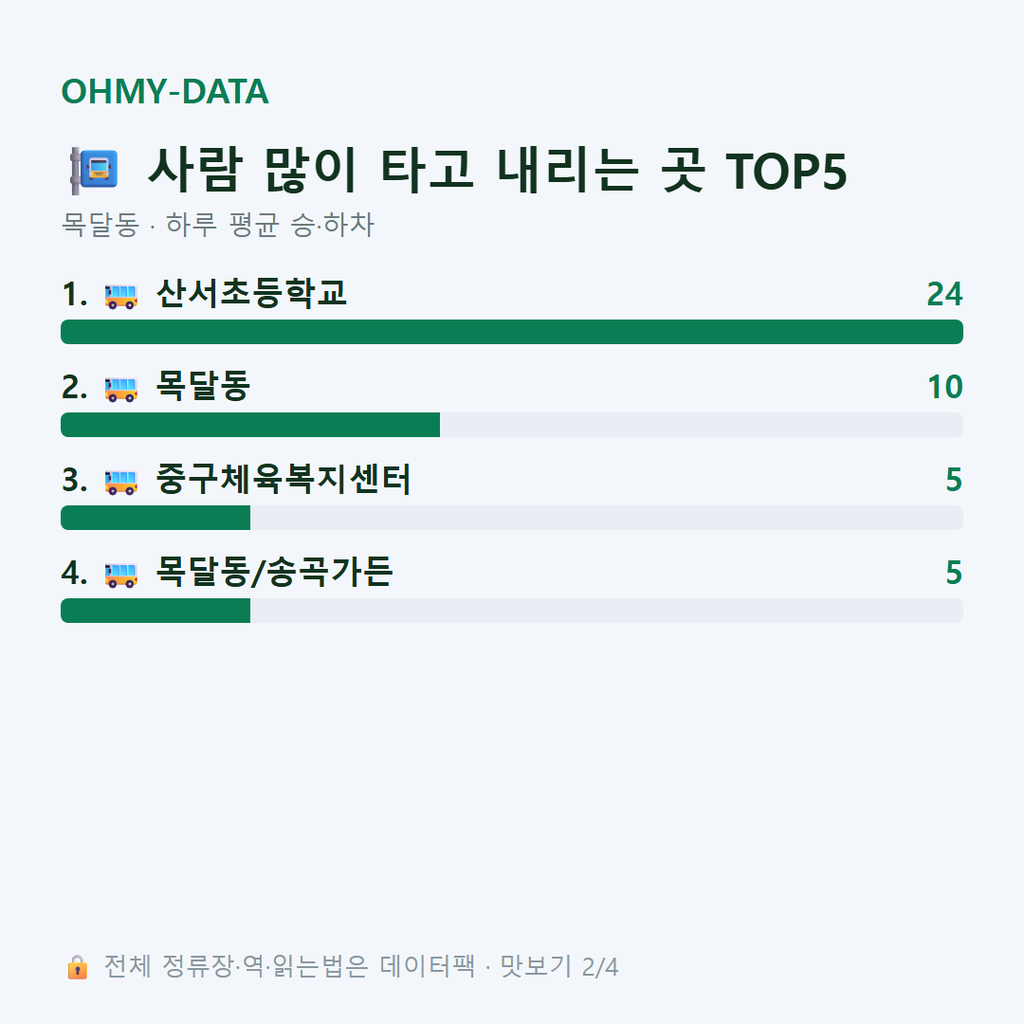Click the bus icon next to 산서초등학교
Viewport: 1024px width, 1024px height.
tap(121, 296)
